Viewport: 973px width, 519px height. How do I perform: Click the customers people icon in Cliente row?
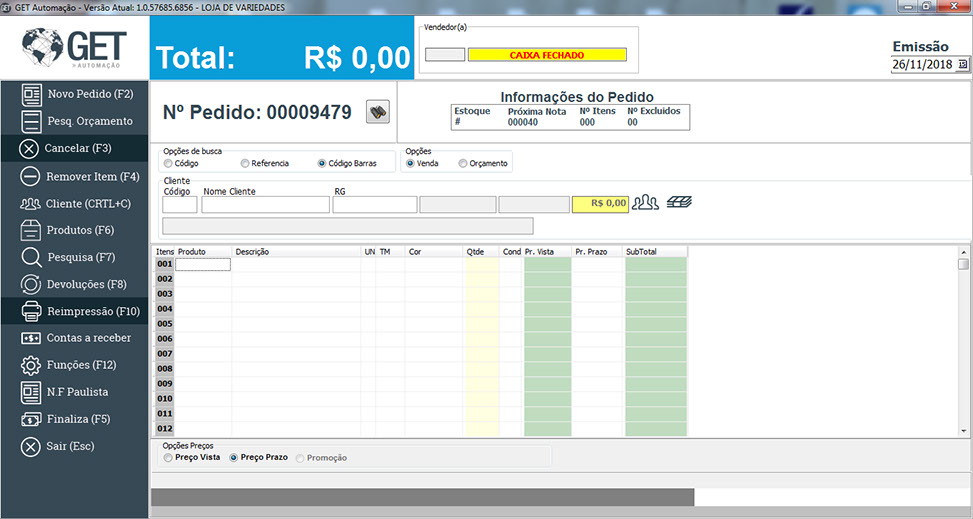[x=645, y=203]
